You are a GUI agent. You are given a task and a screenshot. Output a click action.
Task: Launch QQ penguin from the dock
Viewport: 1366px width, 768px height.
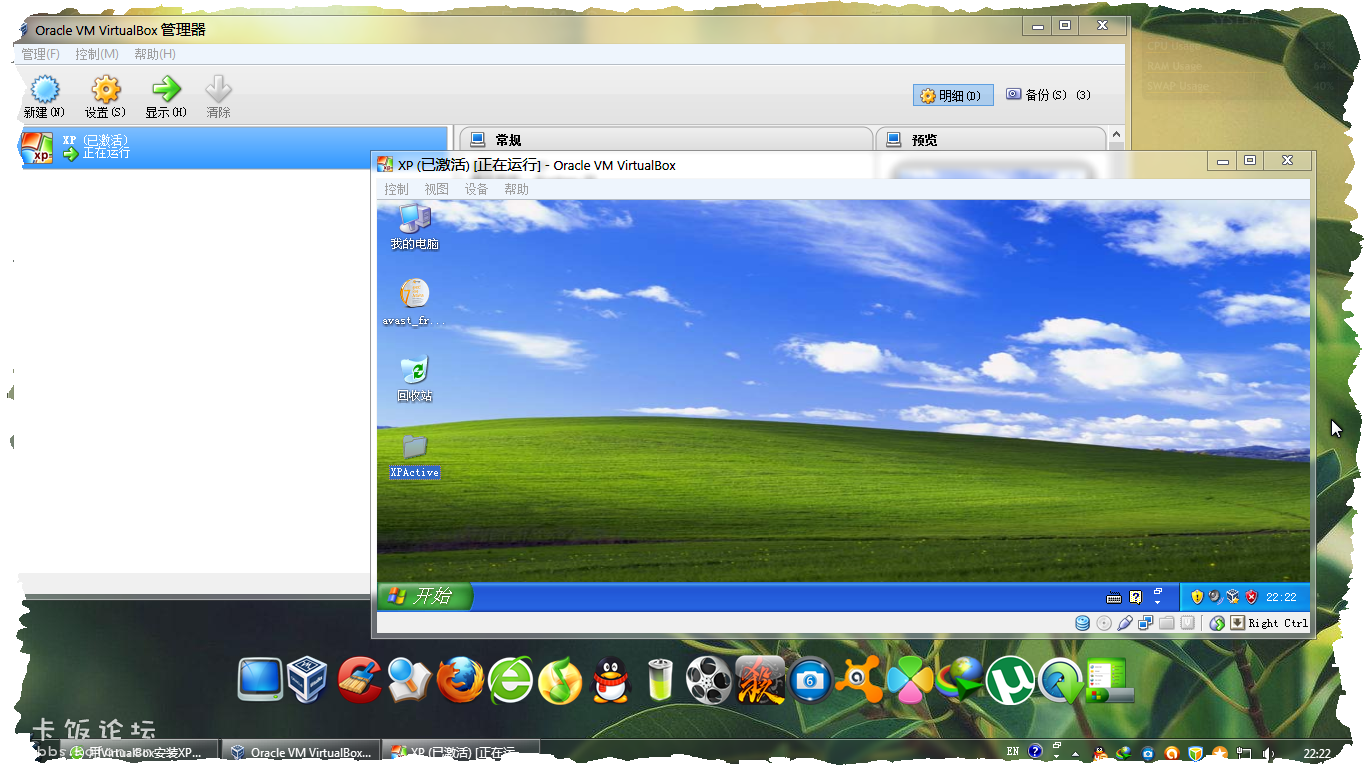coord(610,681)
